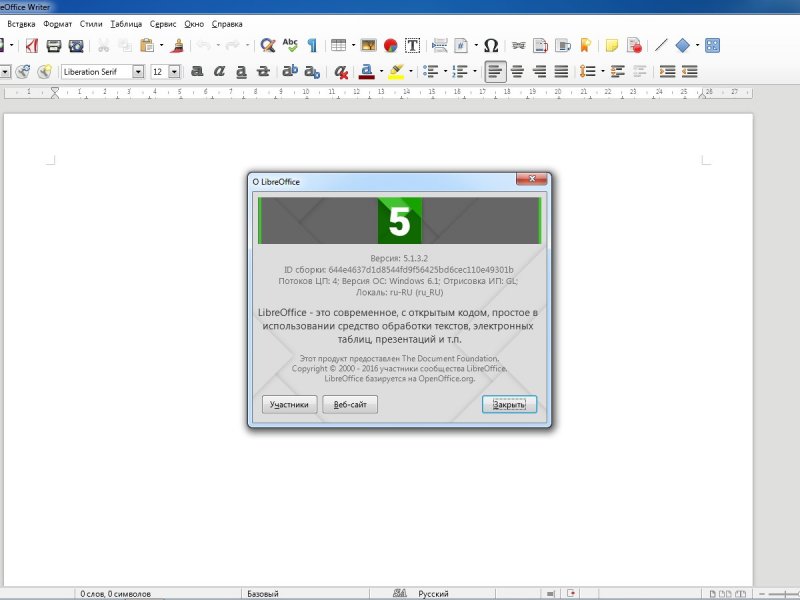This screenshot has width=800, height=600.
Task: Open the Стили menu
Action: 91,24
